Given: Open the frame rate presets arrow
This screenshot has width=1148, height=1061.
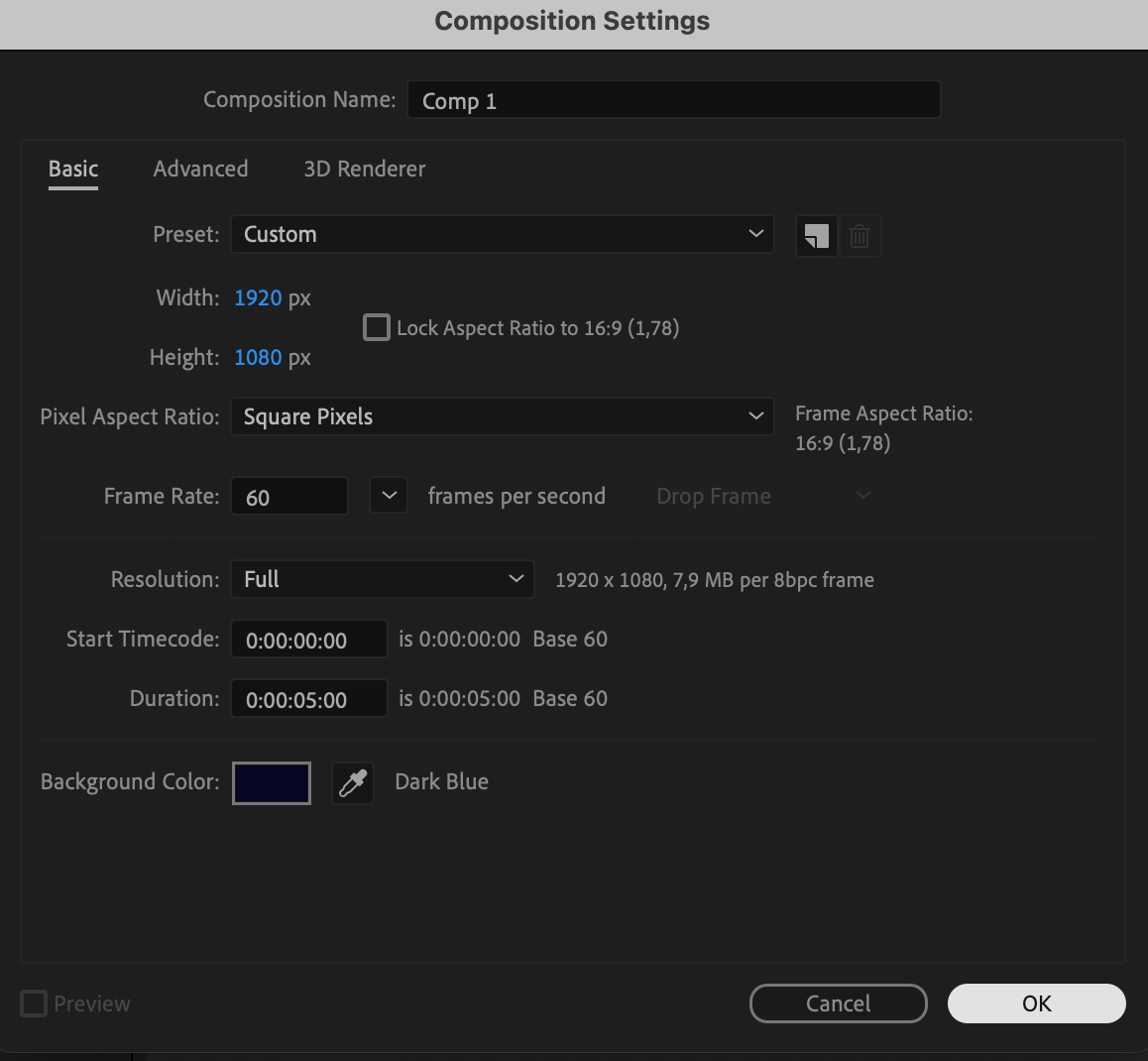Looking at the screenshot, I should pos(389,496).
